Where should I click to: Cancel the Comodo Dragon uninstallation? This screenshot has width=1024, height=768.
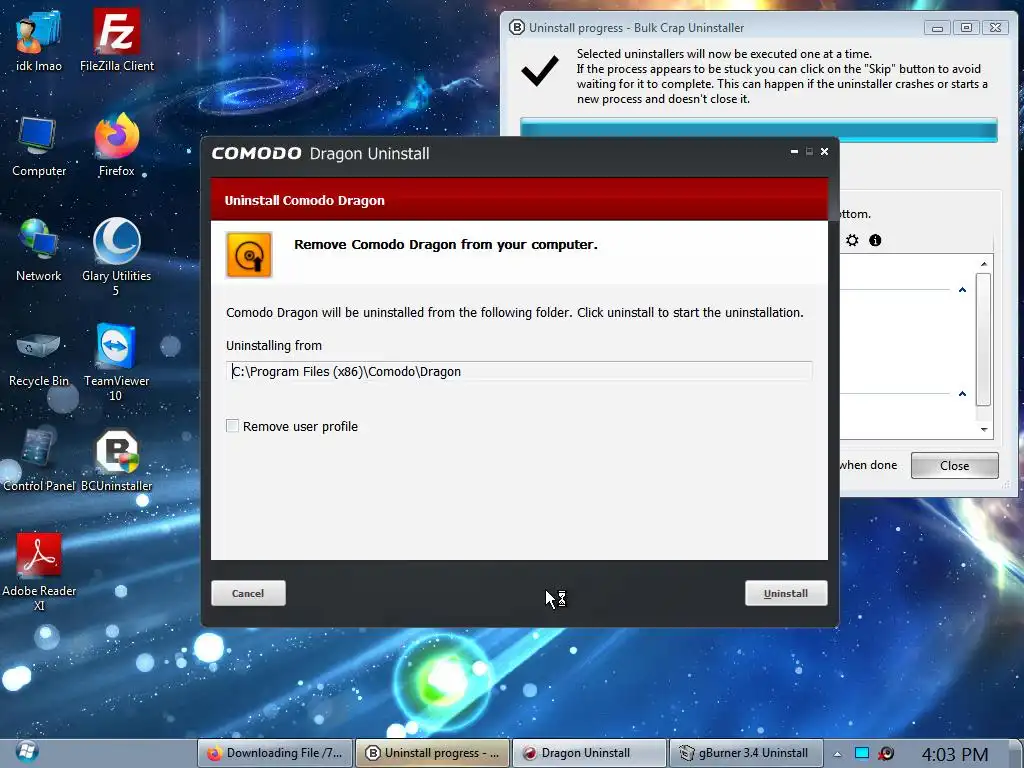coord(248,593)
